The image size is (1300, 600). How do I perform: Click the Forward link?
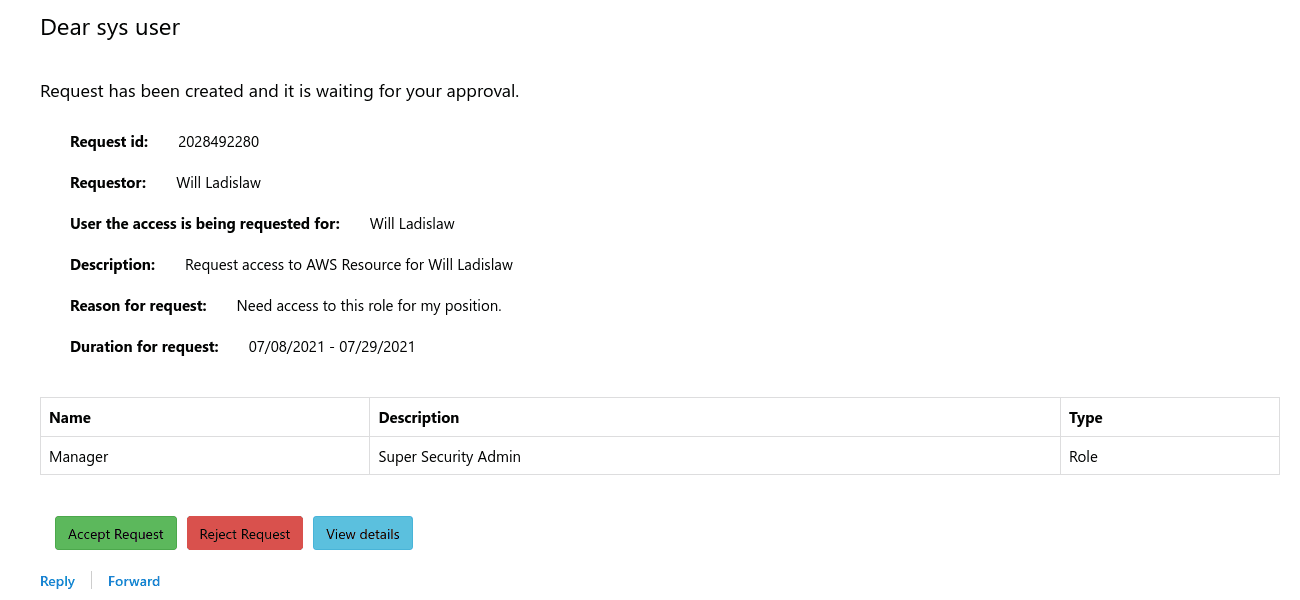click(134, 581)
